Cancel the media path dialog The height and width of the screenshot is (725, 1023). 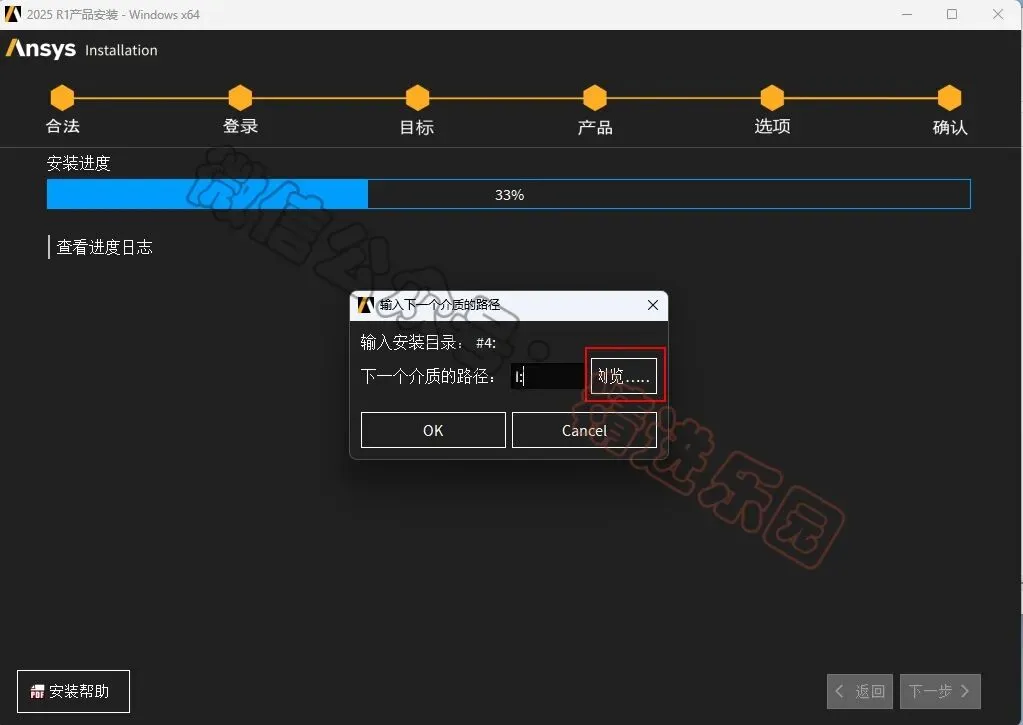(584, 430)
